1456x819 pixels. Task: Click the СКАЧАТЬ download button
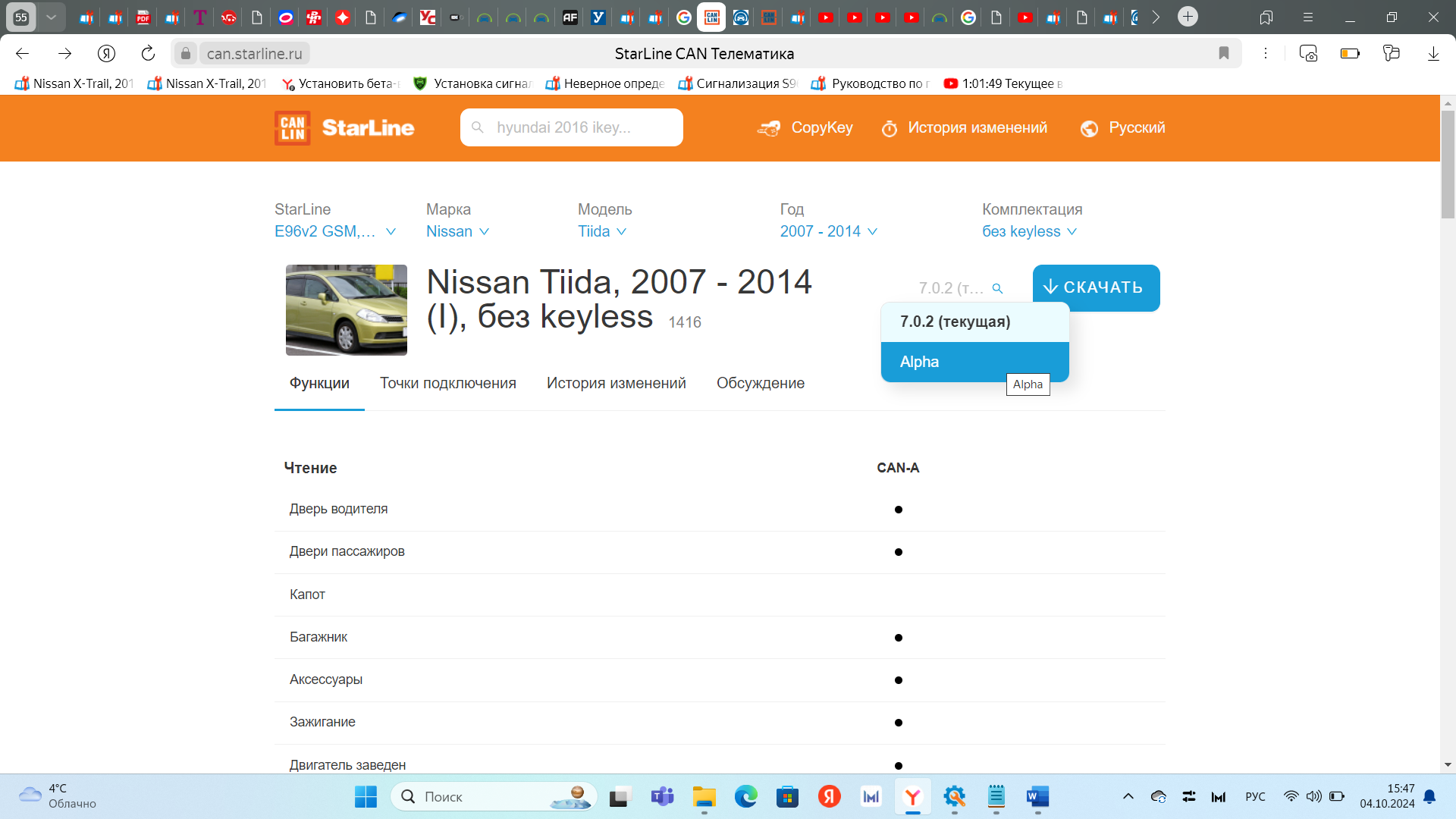[1096, 287]
